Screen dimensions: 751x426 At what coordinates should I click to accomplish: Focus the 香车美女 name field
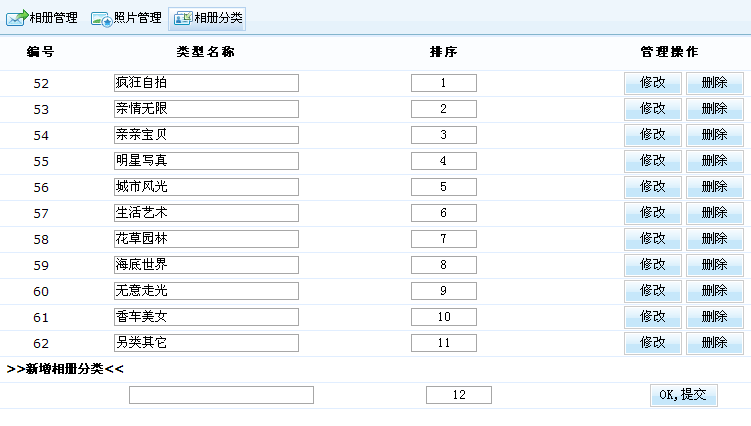coord(206,317)
